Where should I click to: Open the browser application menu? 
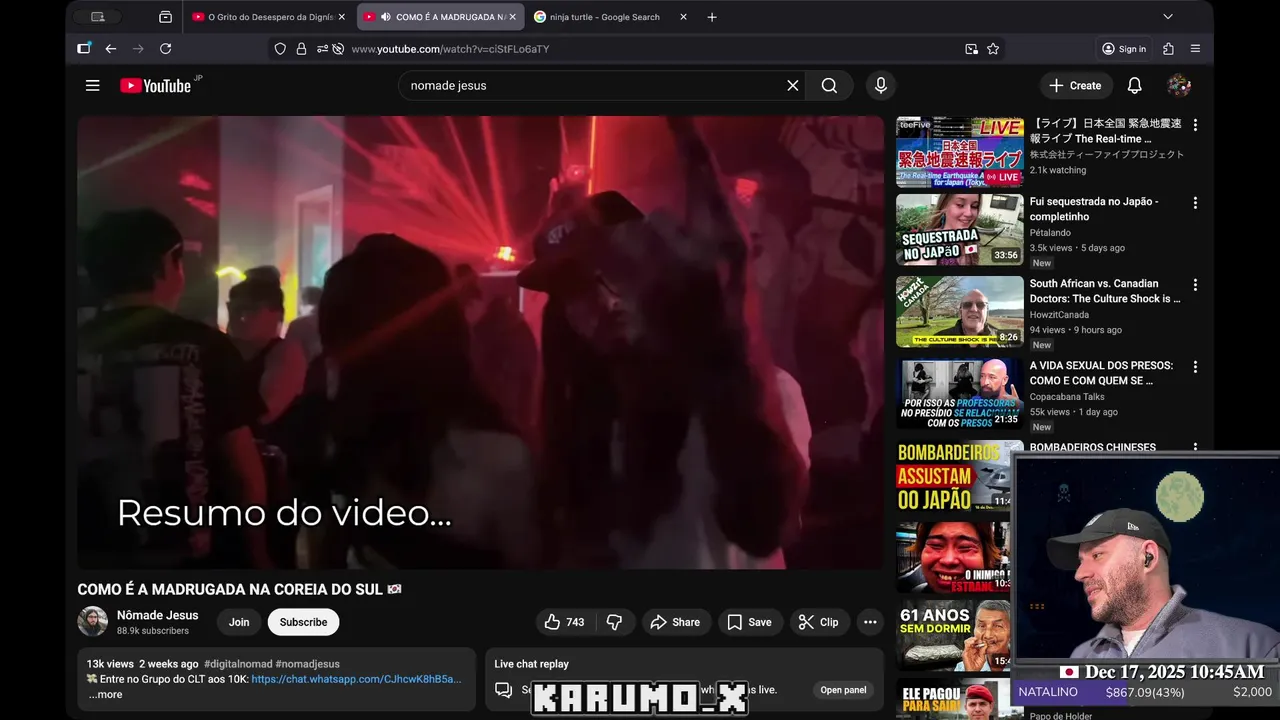click(1195, 49)
